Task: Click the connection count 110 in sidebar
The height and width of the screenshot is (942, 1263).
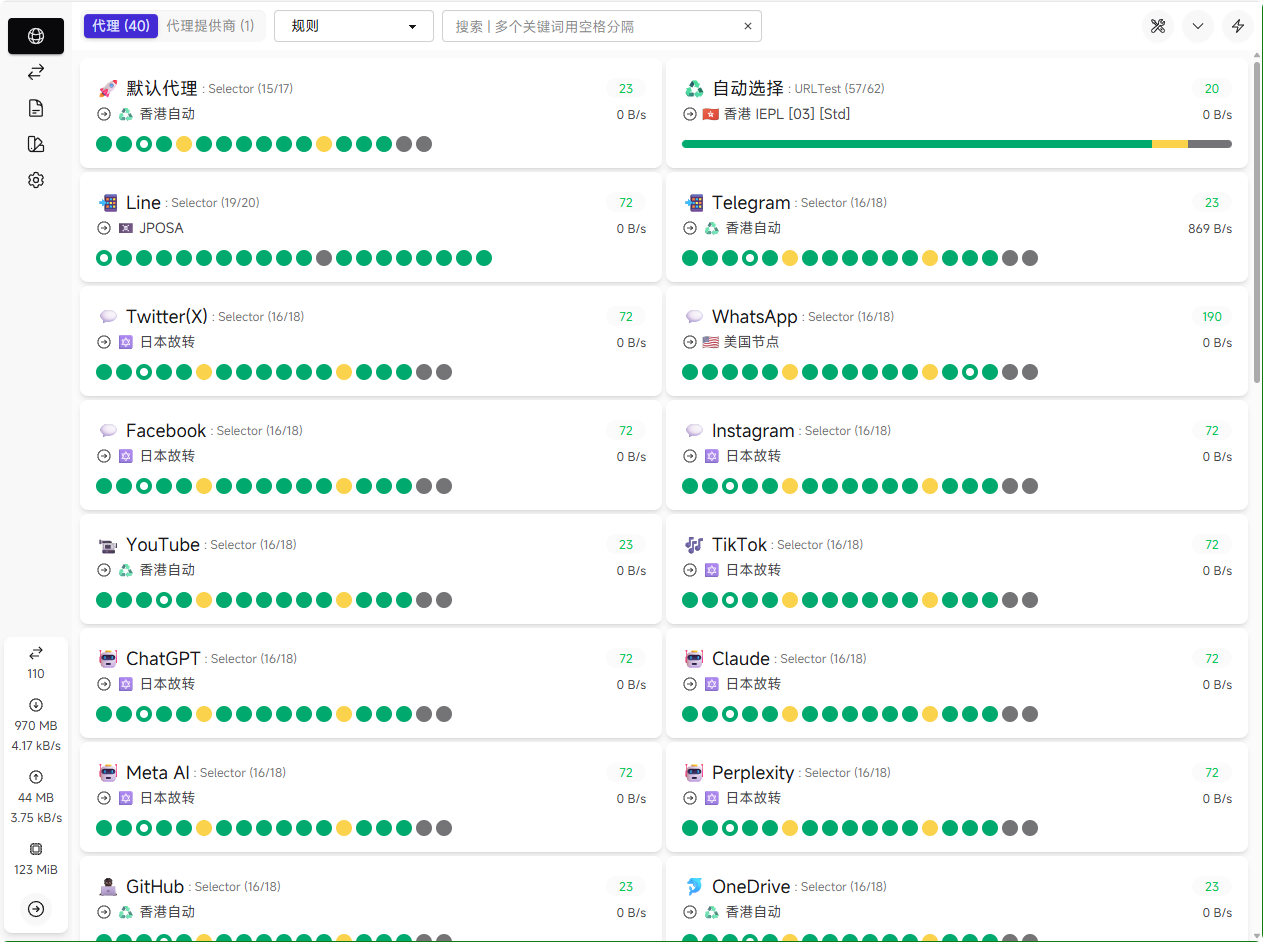Action: [x=36, y=674]
